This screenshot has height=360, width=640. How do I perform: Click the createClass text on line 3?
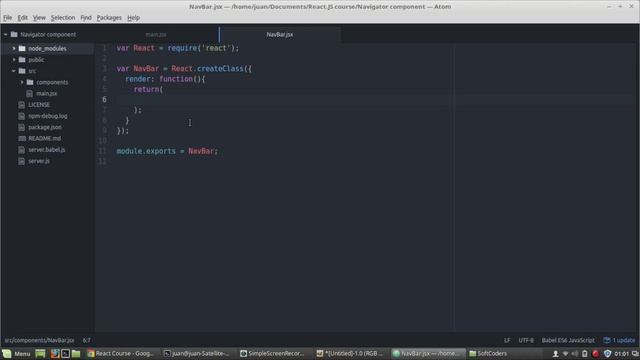pos(220,69)
